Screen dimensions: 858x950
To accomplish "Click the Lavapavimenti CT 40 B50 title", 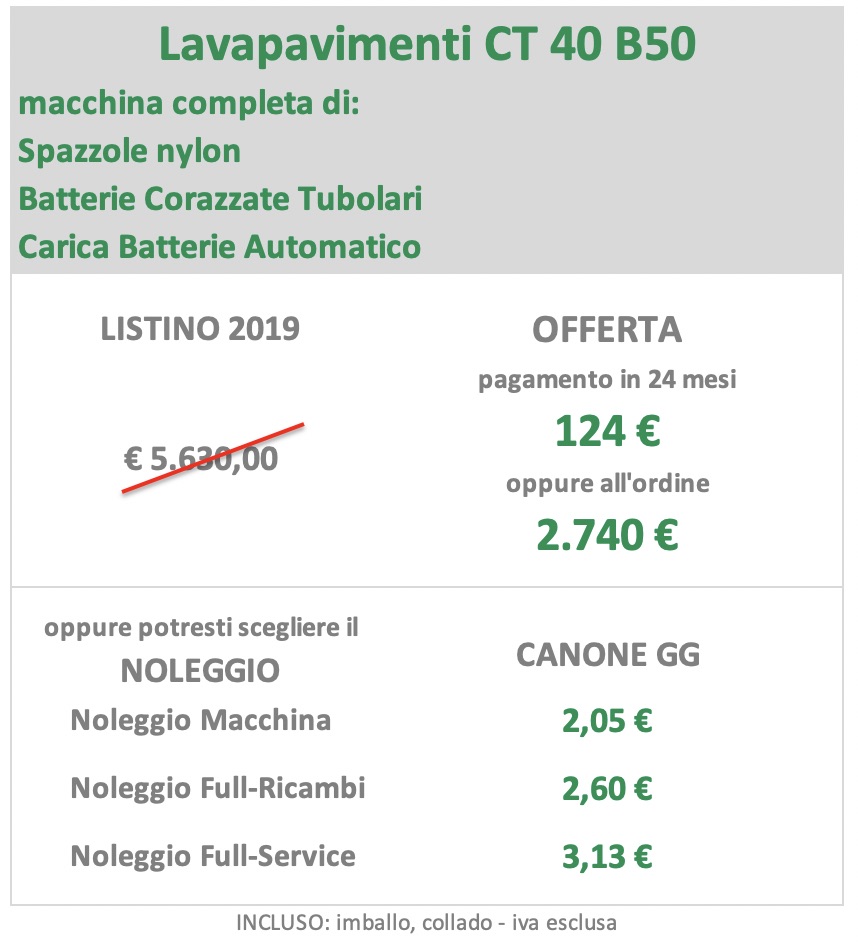I will point(427,44).
